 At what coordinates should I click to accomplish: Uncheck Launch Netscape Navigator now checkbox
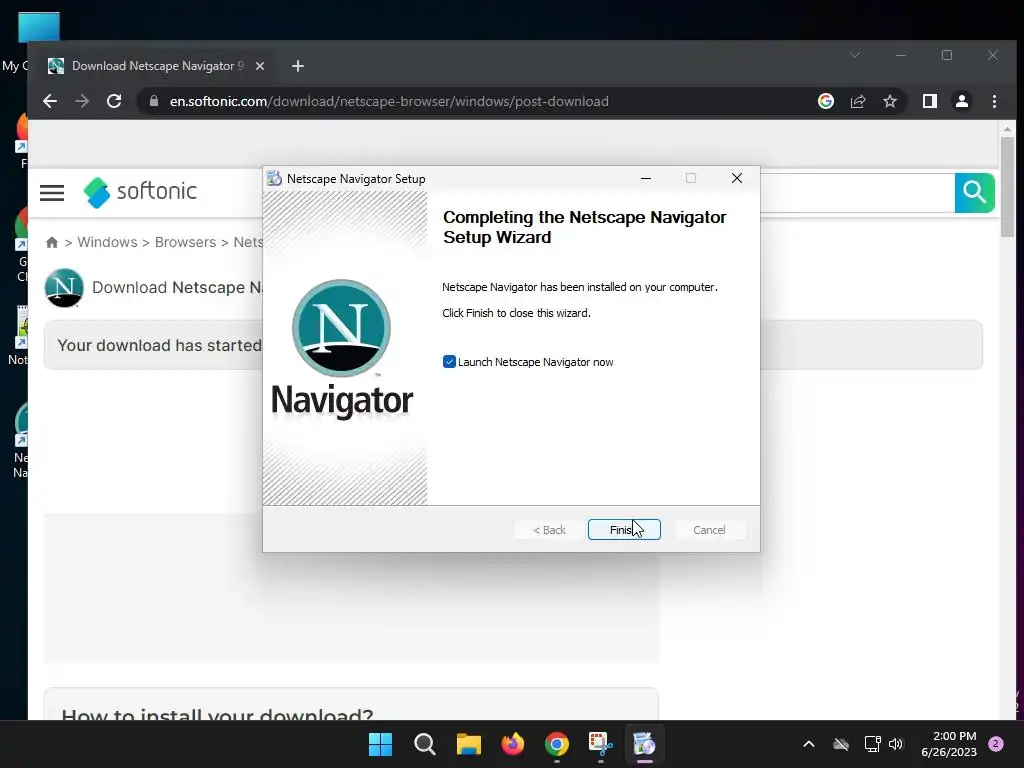(449, 362)
